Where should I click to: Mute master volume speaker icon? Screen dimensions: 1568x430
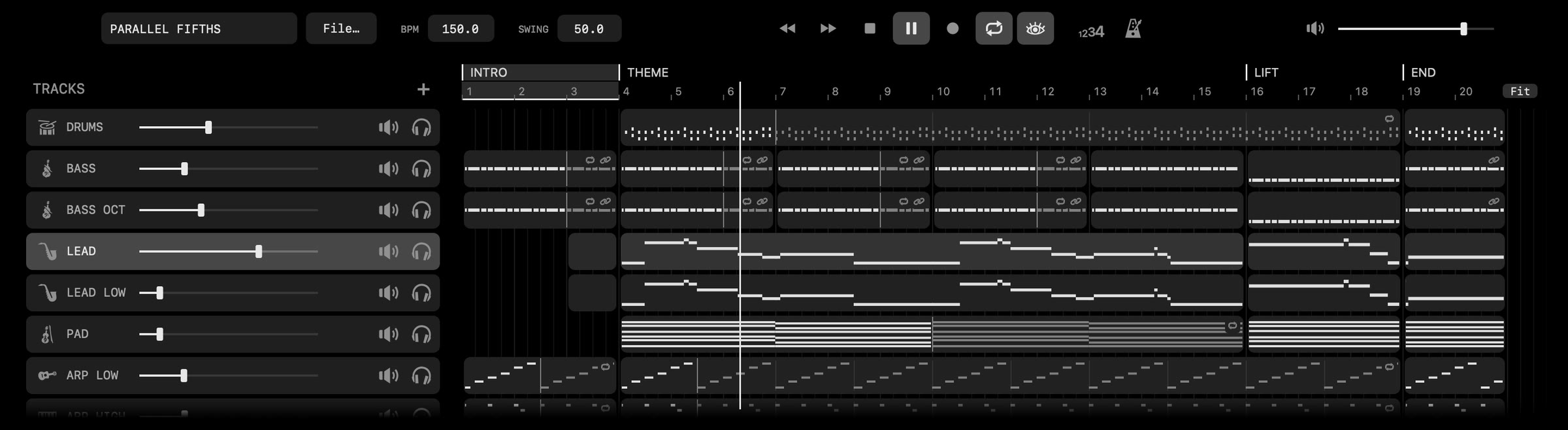tap(1315, 29)
